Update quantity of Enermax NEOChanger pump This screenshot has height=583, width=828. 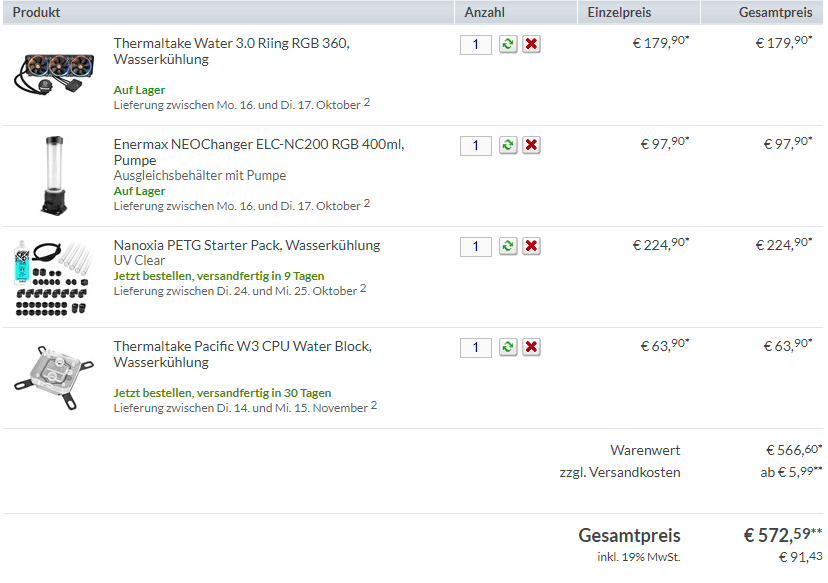pos(508,145)
